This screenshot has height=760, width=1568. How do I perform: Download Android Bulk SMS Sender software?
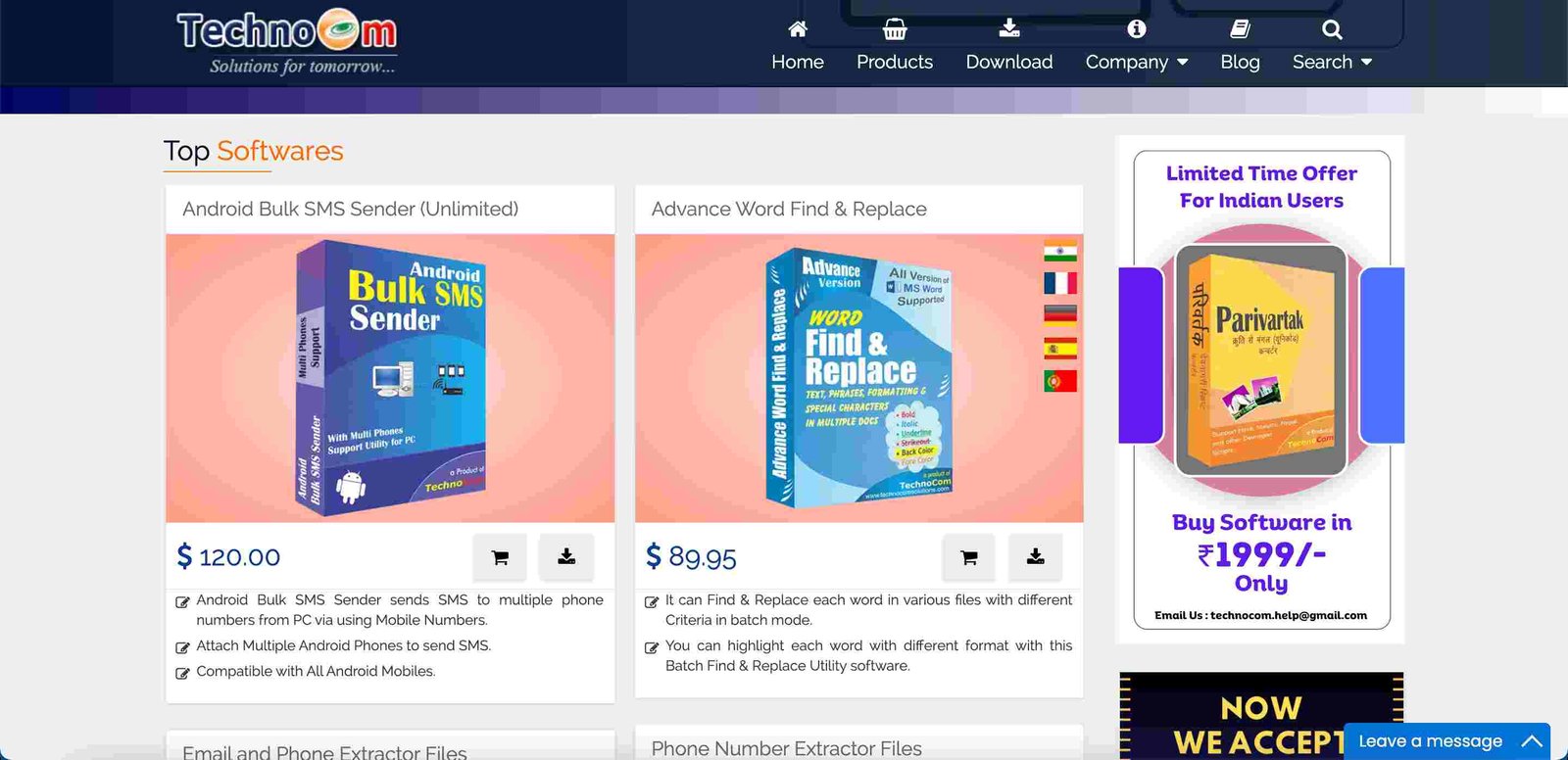pos(566,557)
